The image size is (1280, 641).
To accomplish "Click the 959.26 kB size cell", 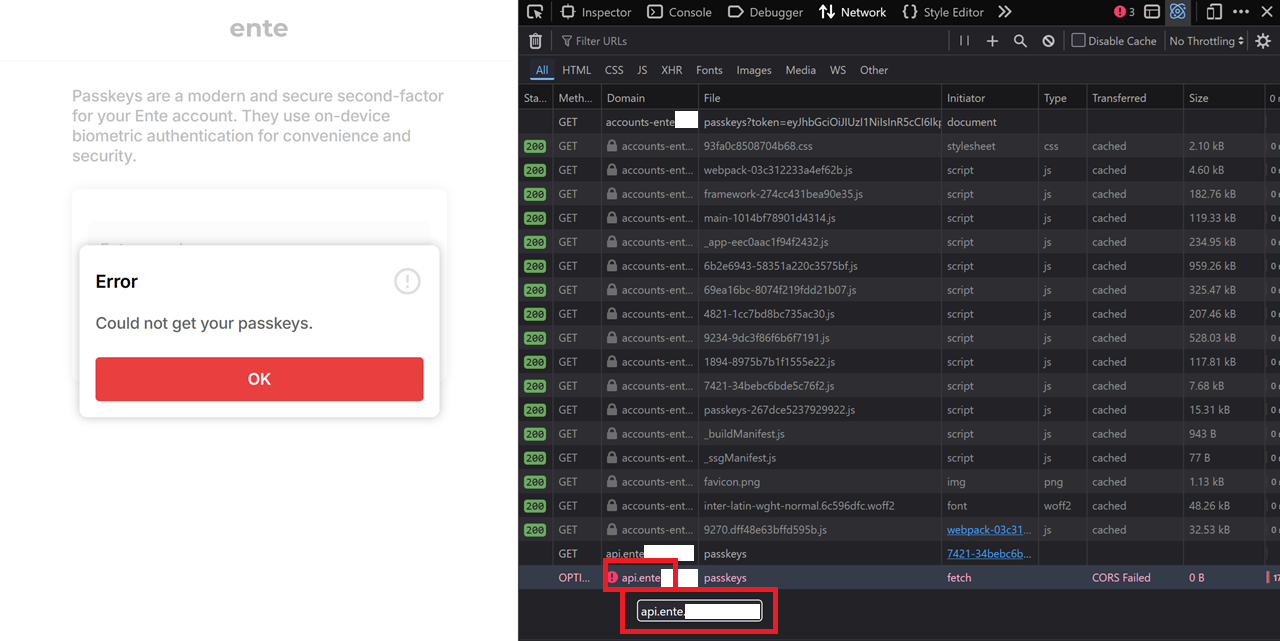I will (1224, 266).
